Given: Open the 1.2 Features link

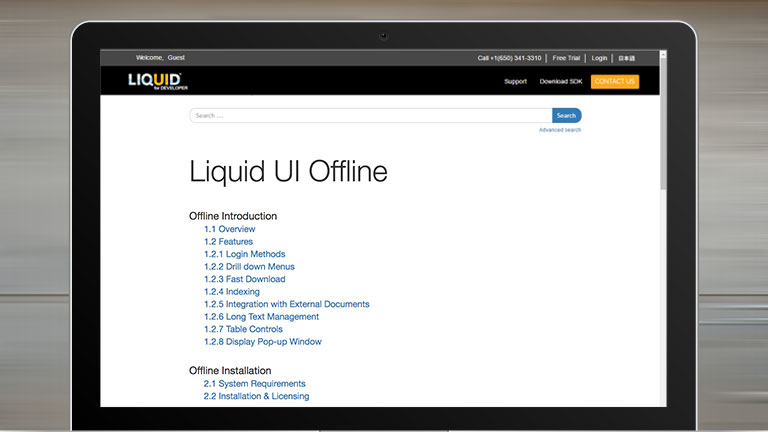Looking at the screenshot, I should point(228,242).
